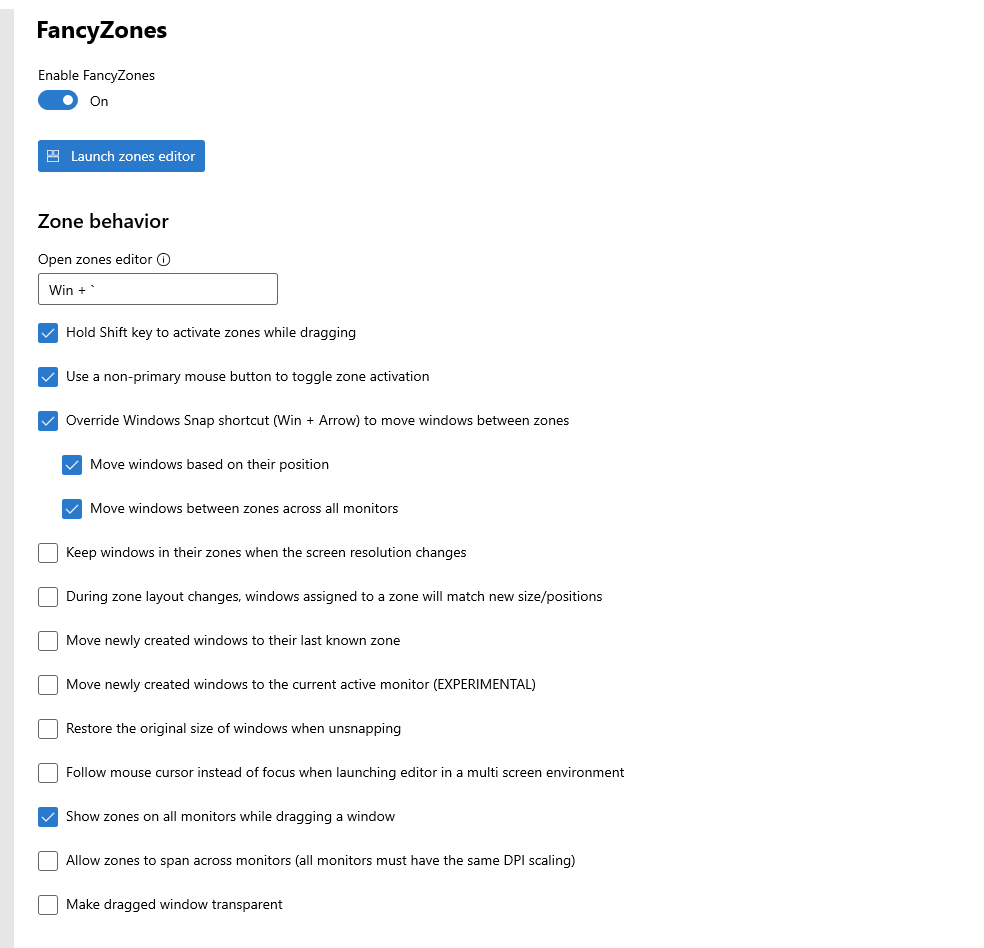Uncheck Show zones on all monitors while dragging
Image resolution: width=984 pixels, height=948 pixels.
(x=47, y=816)
